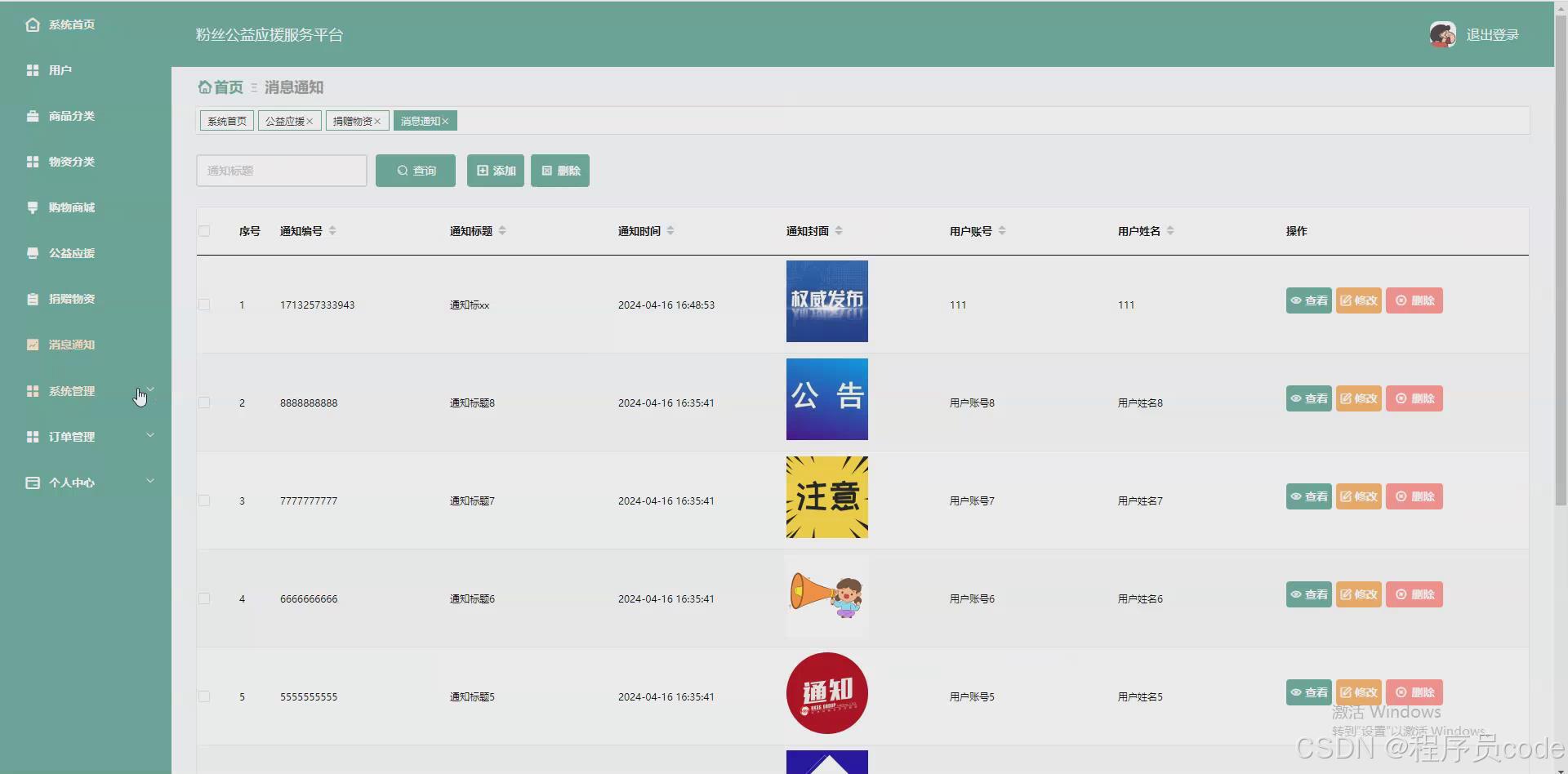
Task: Click the icon beside 公益应援 in sidebar
Action: coord(33,253)
